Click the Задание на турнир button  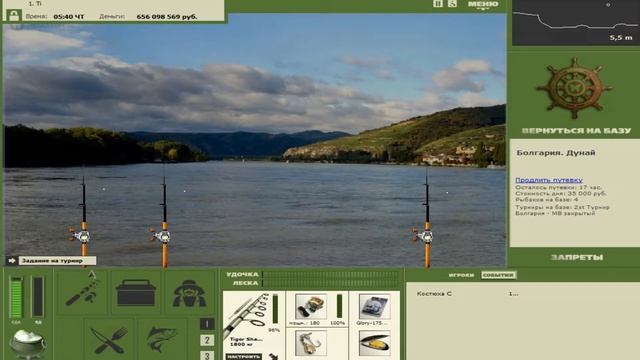(57, 260)
